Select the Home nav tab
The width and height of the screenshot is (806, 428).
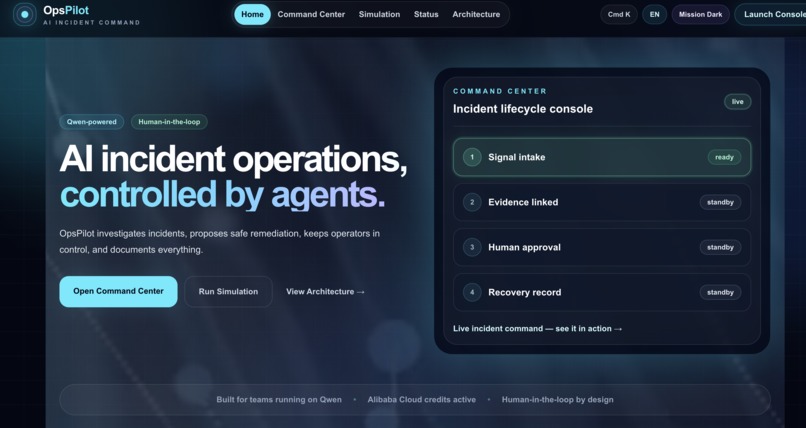point(252,14)
